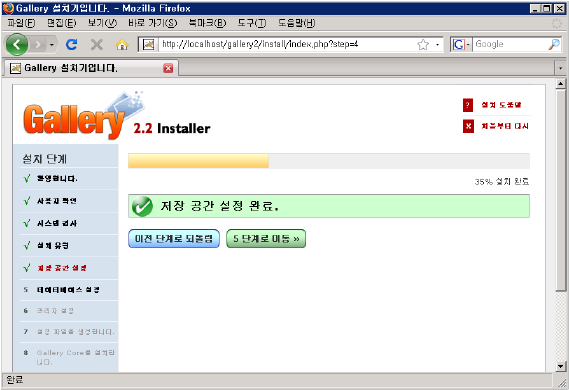Click the 이전 단계로 되돌림 button
Image resolution: width=569 pixels, height=390 pixels.
(174, 239)
